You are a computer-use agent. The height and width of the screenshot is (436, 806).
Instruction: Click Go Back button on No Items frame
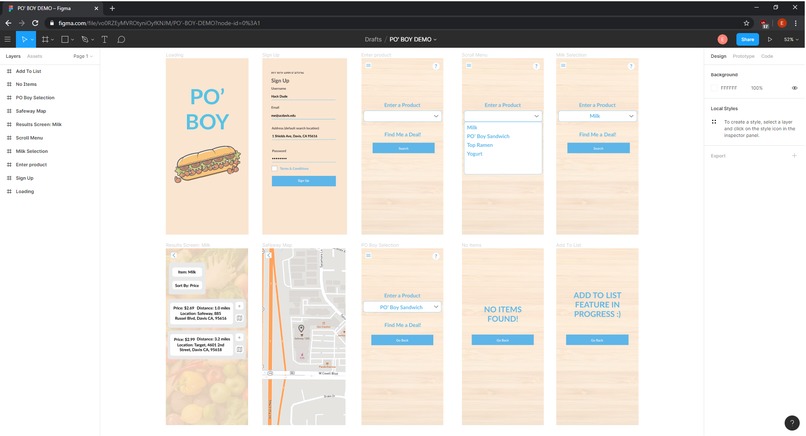[503, 340]
